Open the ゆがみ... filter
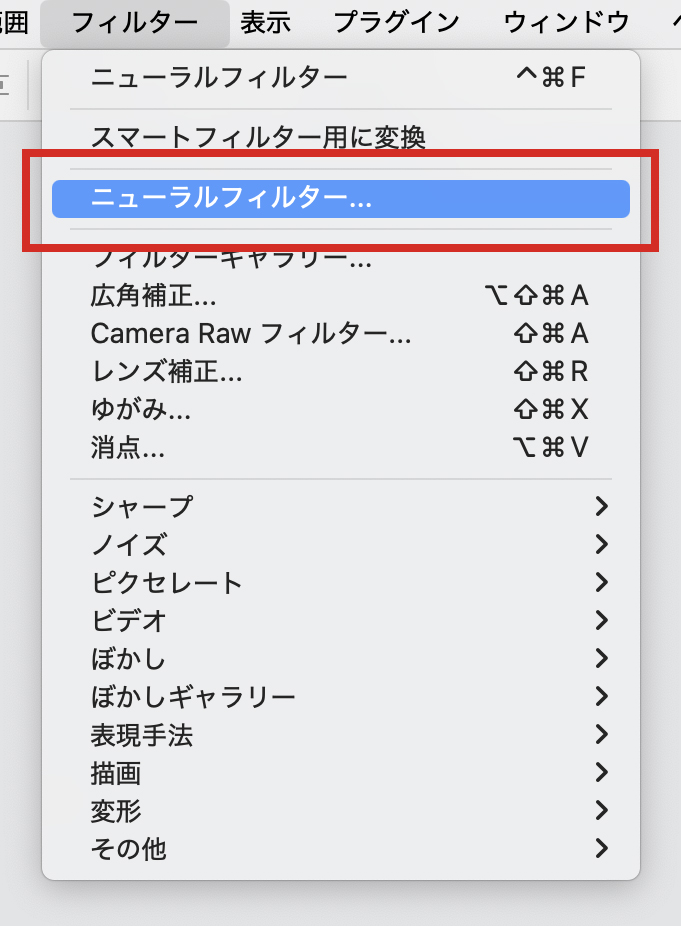This screenshot has height=926, width=681. 141,410
